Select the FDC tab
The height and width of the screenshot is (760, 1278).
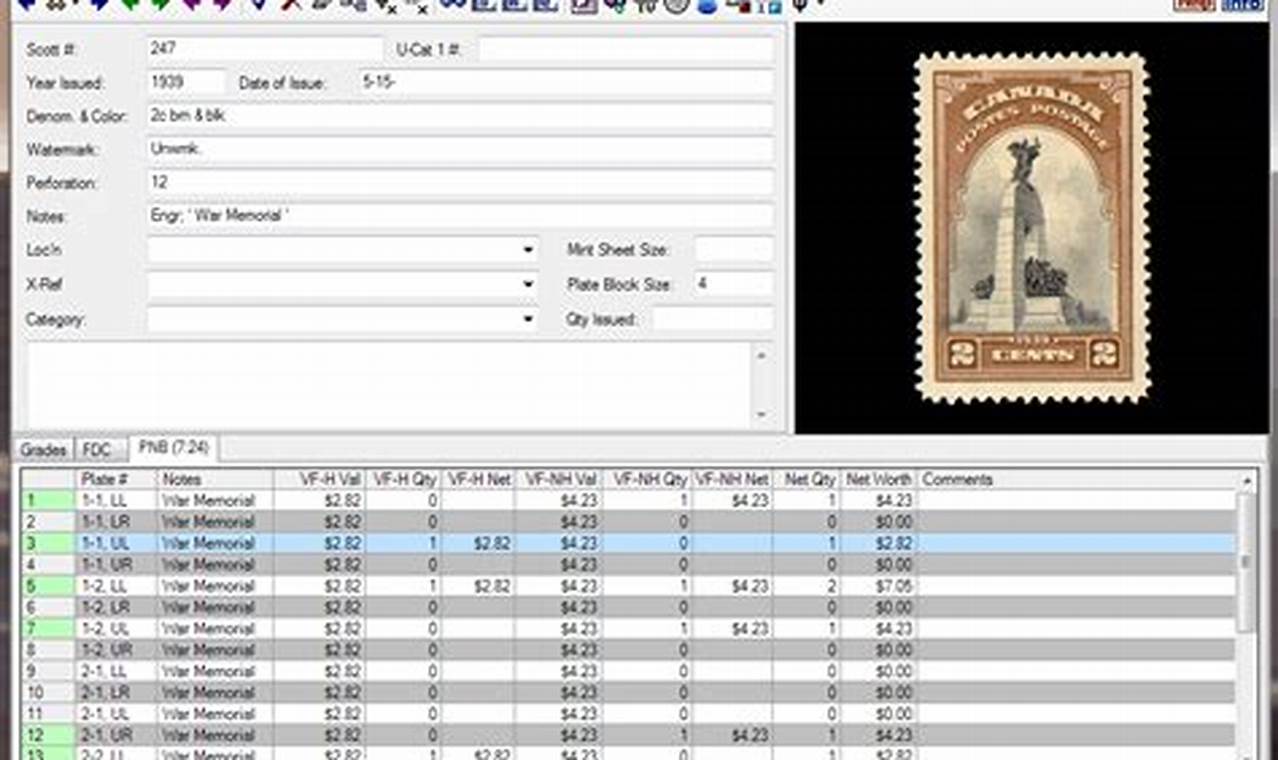(97, 450)
